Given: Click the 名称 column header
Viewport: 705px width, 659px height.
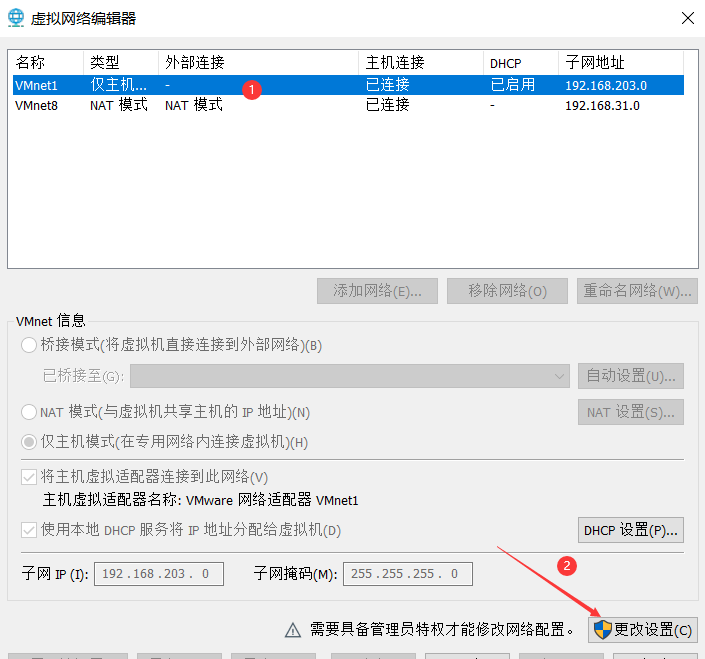Looking at the screenshot, I should 48,62.
